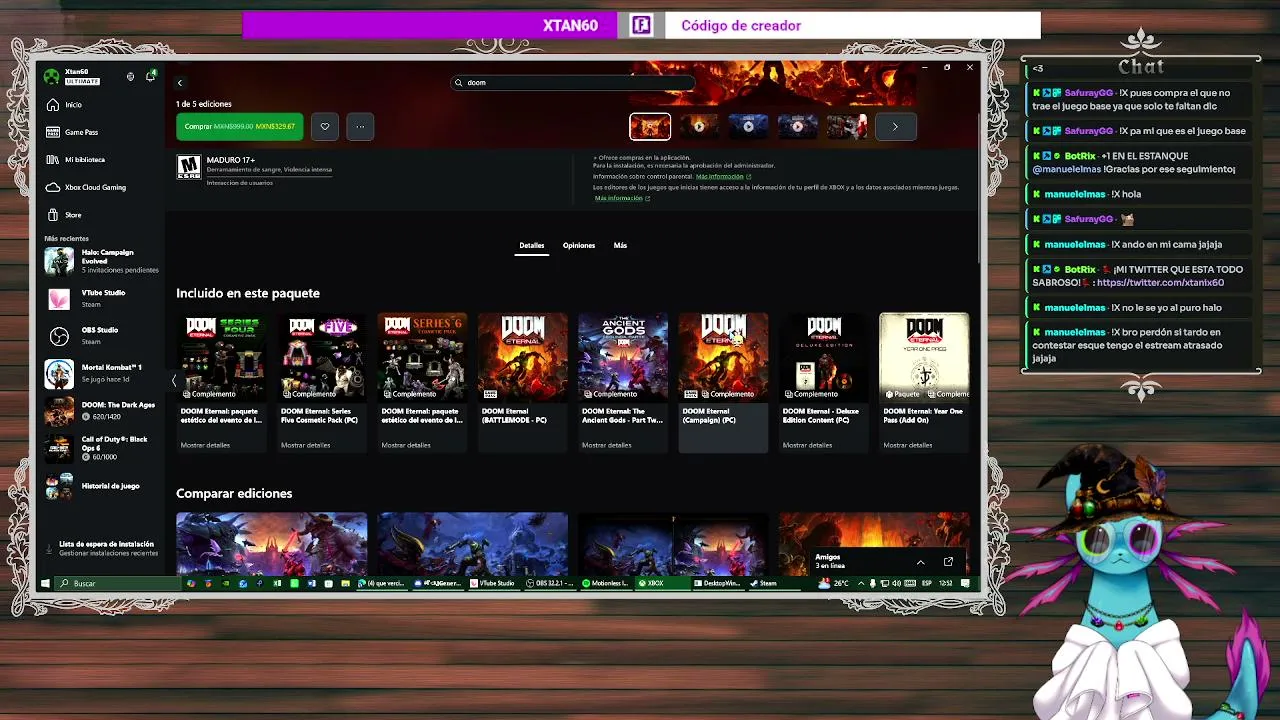Click the Windows taskbar Buscar search box
1280x720 pixels.
[x=118, y=583]
